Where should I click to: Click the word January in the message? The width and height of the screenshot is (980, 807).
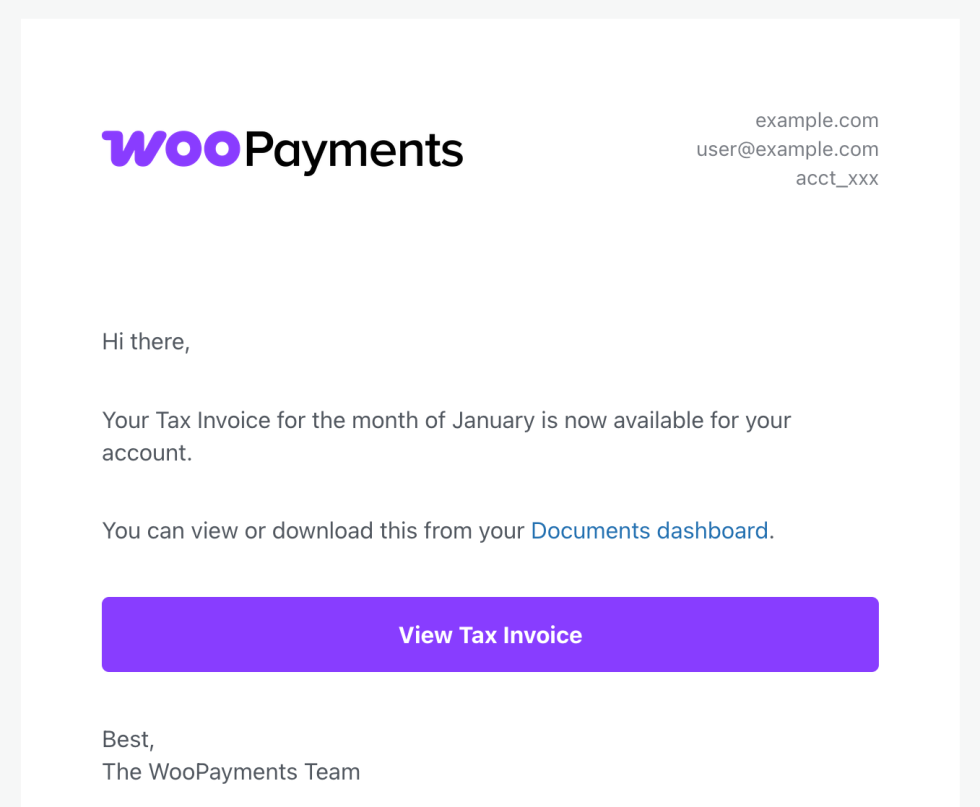[492, 420]
